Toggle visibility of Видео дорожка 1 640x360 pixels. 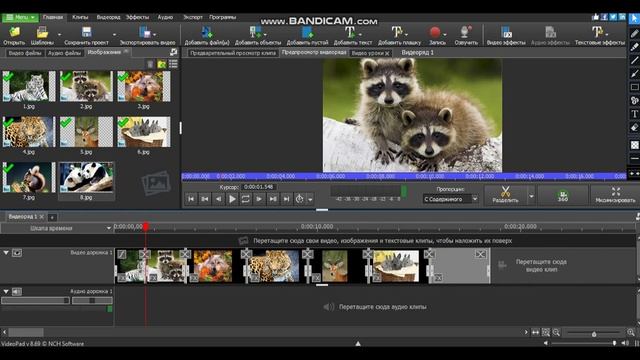point(17,253)
